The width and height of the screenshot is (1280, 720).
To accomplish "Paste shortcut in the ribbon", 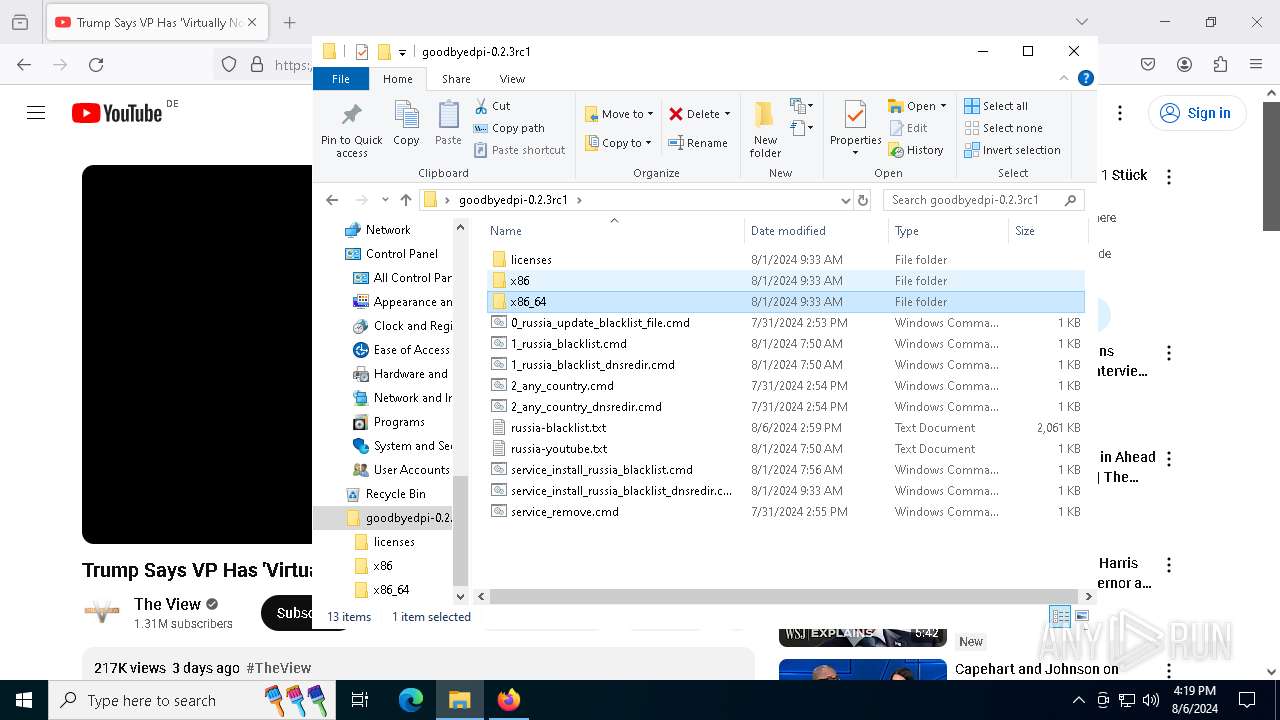I will [519, 150].
